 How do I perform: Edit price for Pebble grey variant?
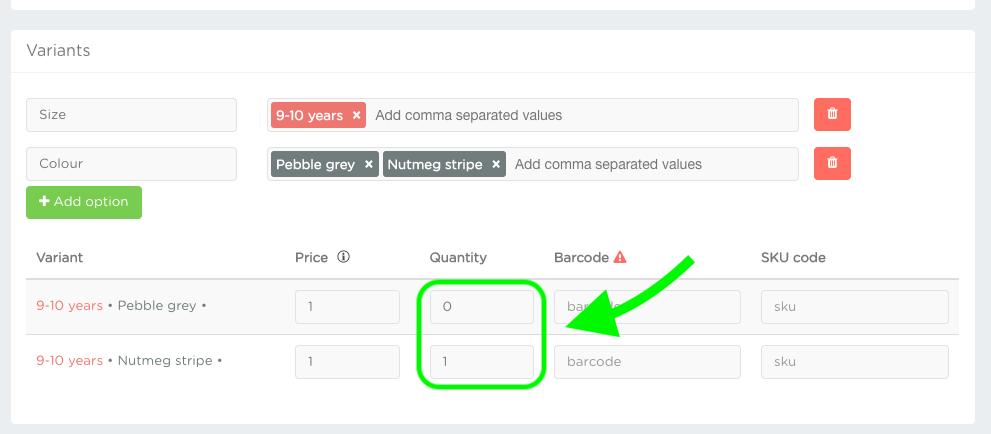tap(347, 307)
